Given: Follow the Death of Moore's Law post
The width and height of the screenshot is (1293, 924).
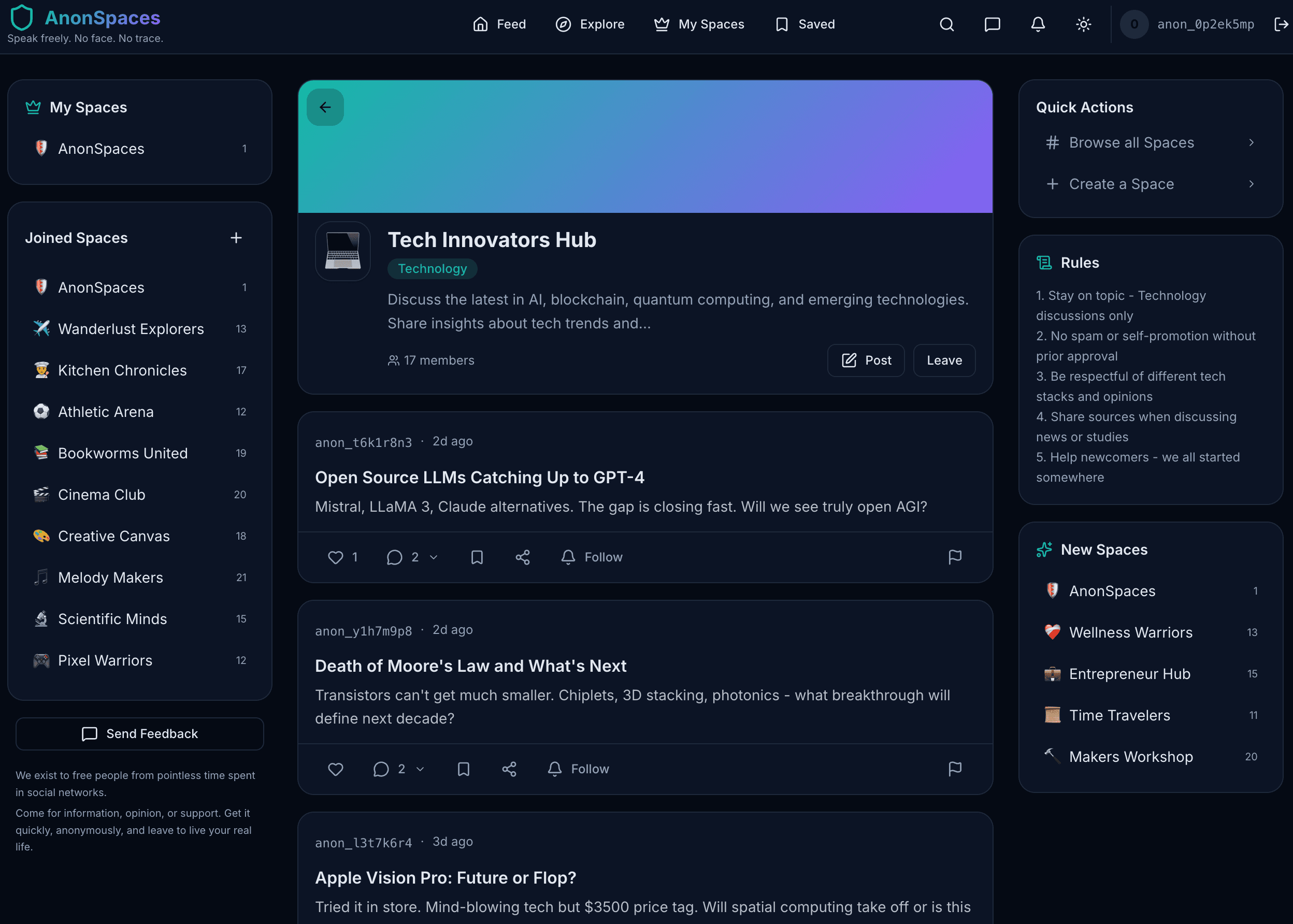Looking at the screenshot, I should point(578,769).
